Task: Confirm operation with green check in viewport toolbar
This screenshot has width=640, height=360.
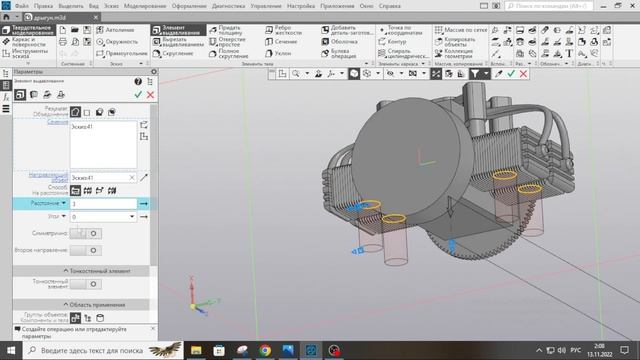Action: click(x=511, y=73)
